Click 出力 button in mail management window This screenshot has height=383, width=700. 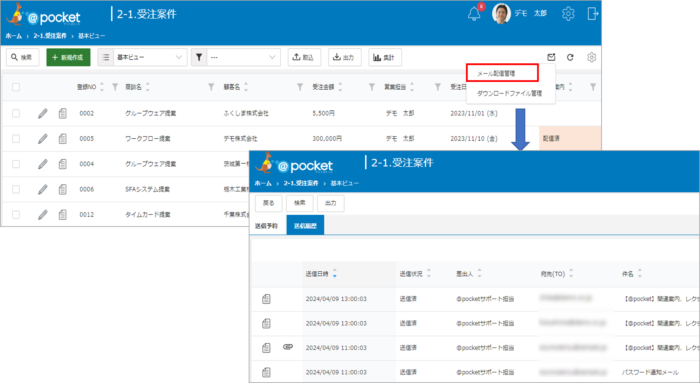(330, 203)
